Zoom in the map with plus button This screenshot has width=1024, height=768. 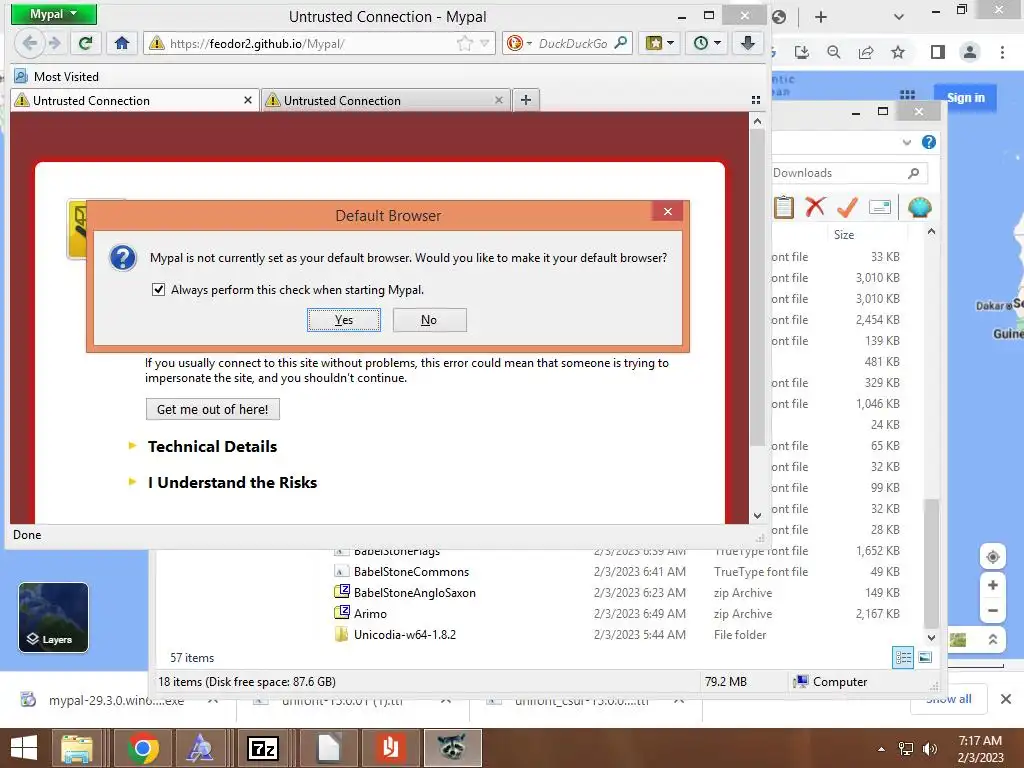pos(993,585)
